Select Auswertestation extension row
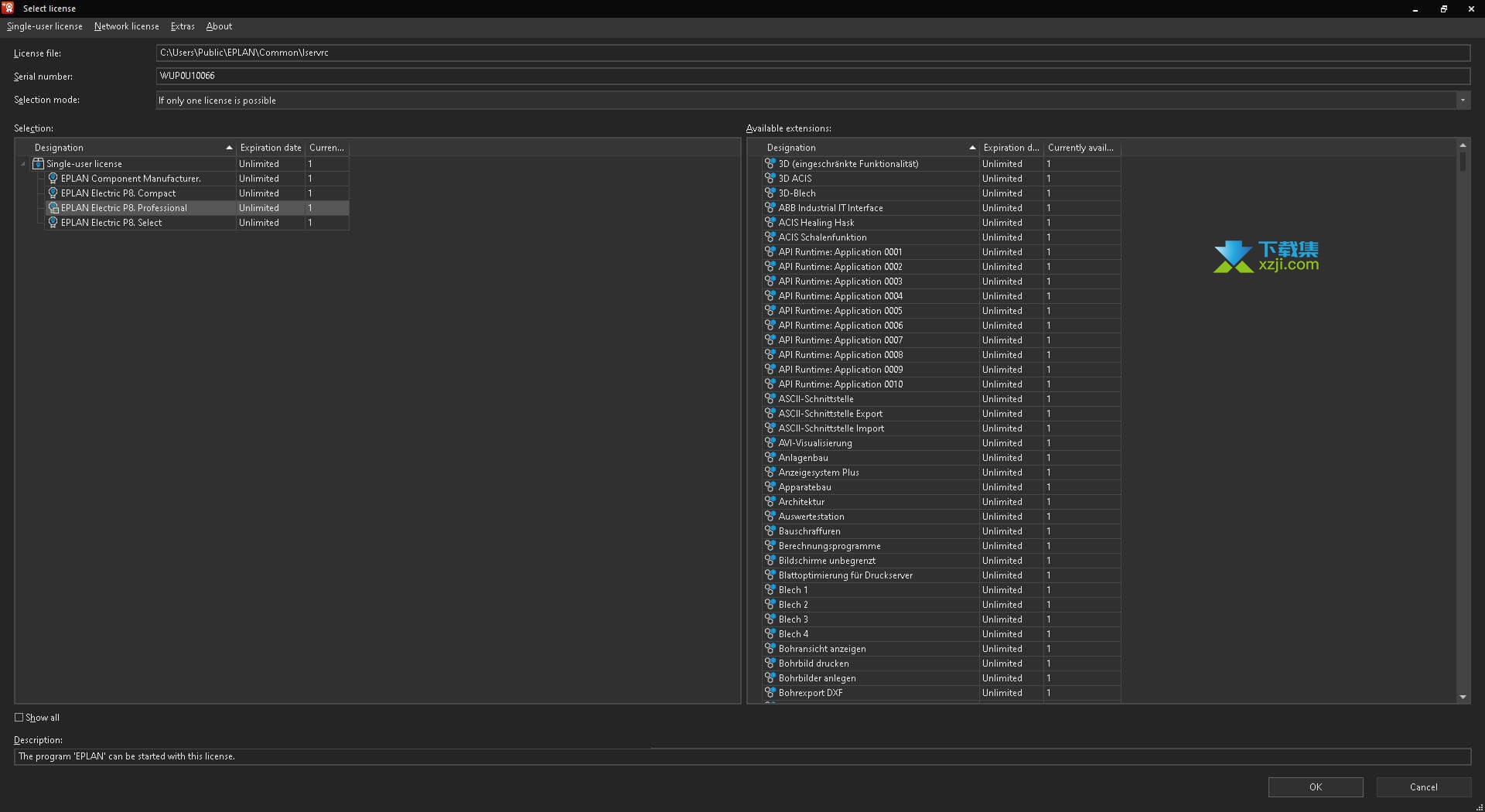The height and width of the screenshot is (812, 1485). tap(941, 517)
